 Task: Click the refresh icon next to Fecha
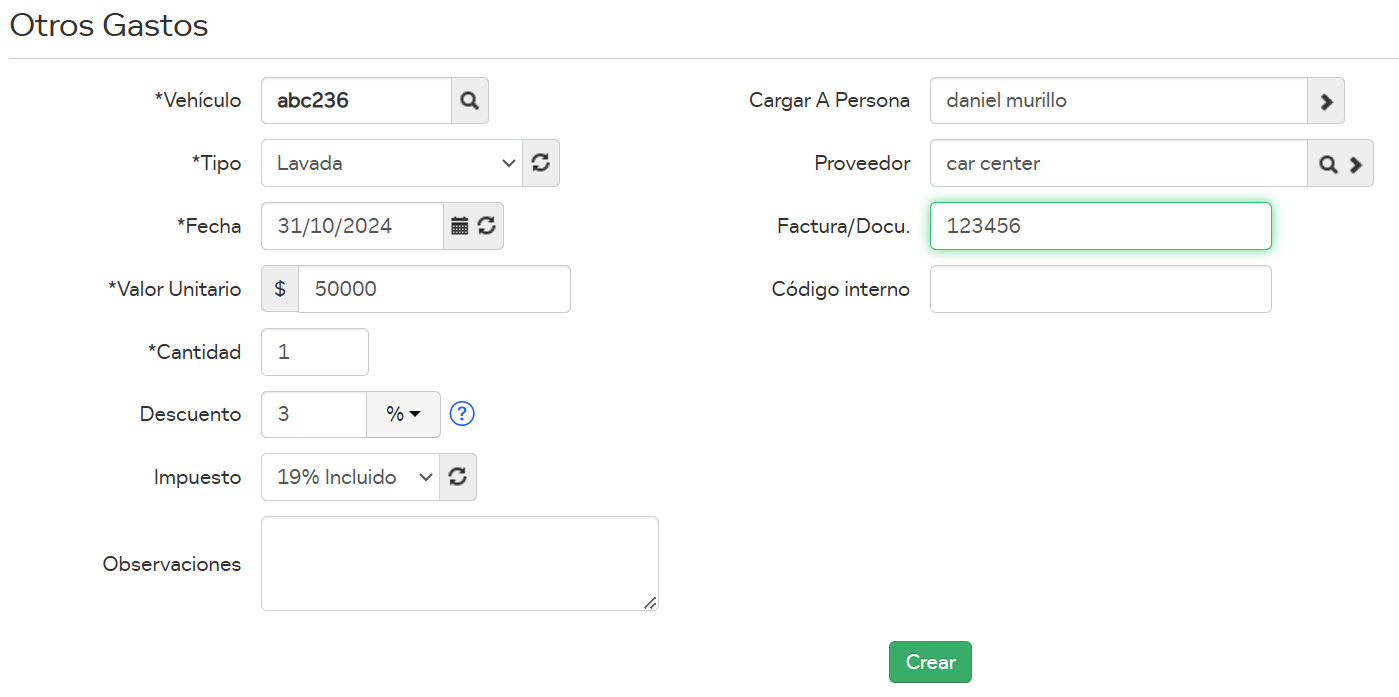[x=487, y=226]
